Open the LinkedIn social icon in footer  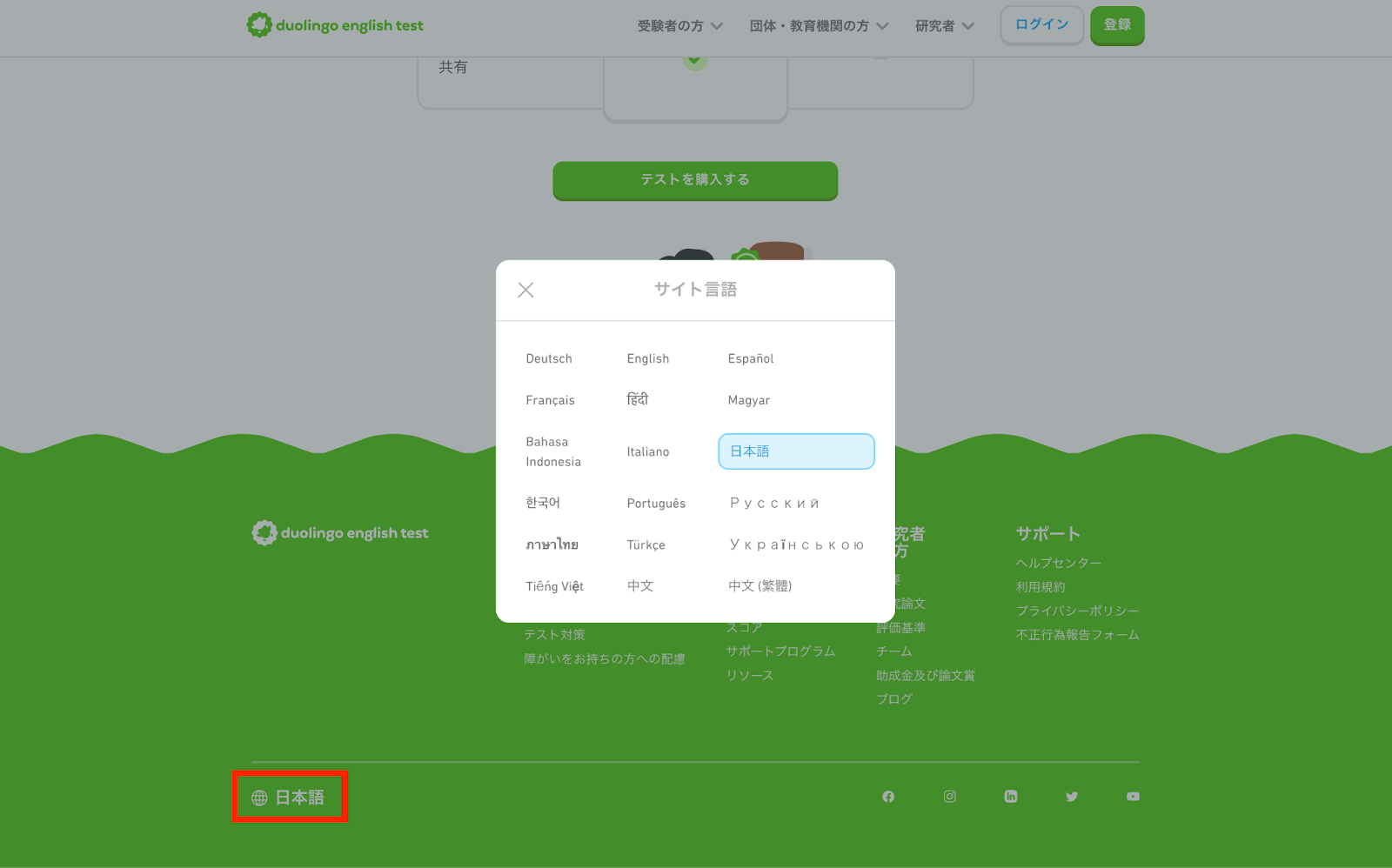coord(1011,797)
